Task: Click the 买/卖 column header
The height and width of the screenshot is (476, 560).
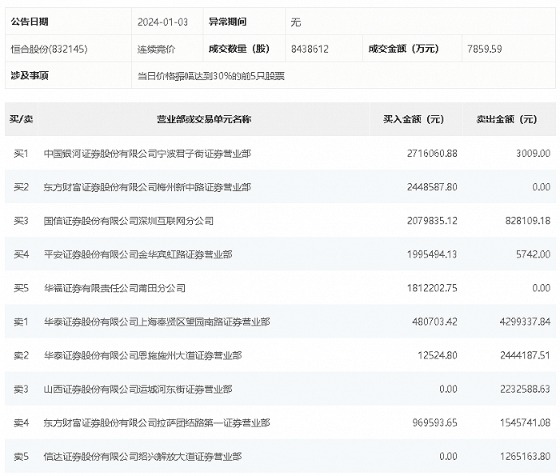Action: tap(21, 119)
